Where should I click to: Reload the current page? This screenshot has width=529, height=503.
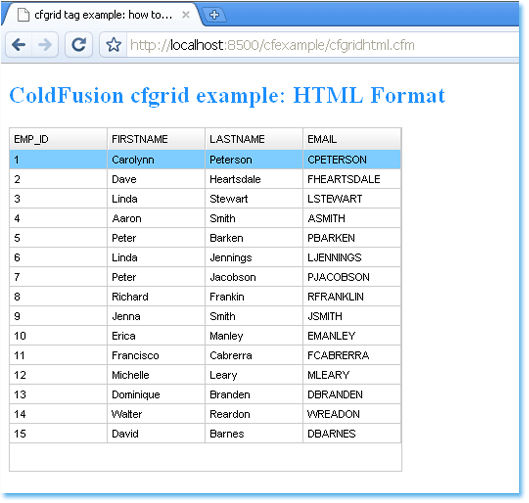point(79,45)
